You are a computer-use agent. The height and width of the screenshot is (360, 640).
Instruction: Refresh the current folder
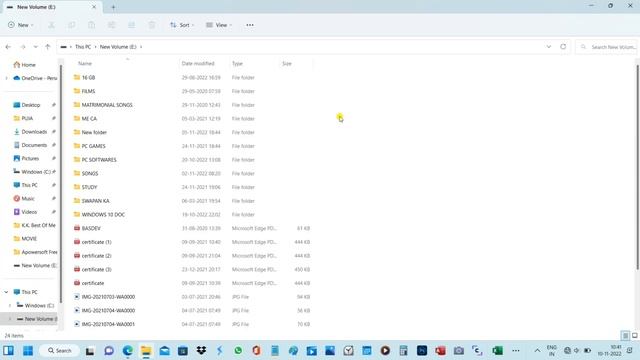[563, 47]
